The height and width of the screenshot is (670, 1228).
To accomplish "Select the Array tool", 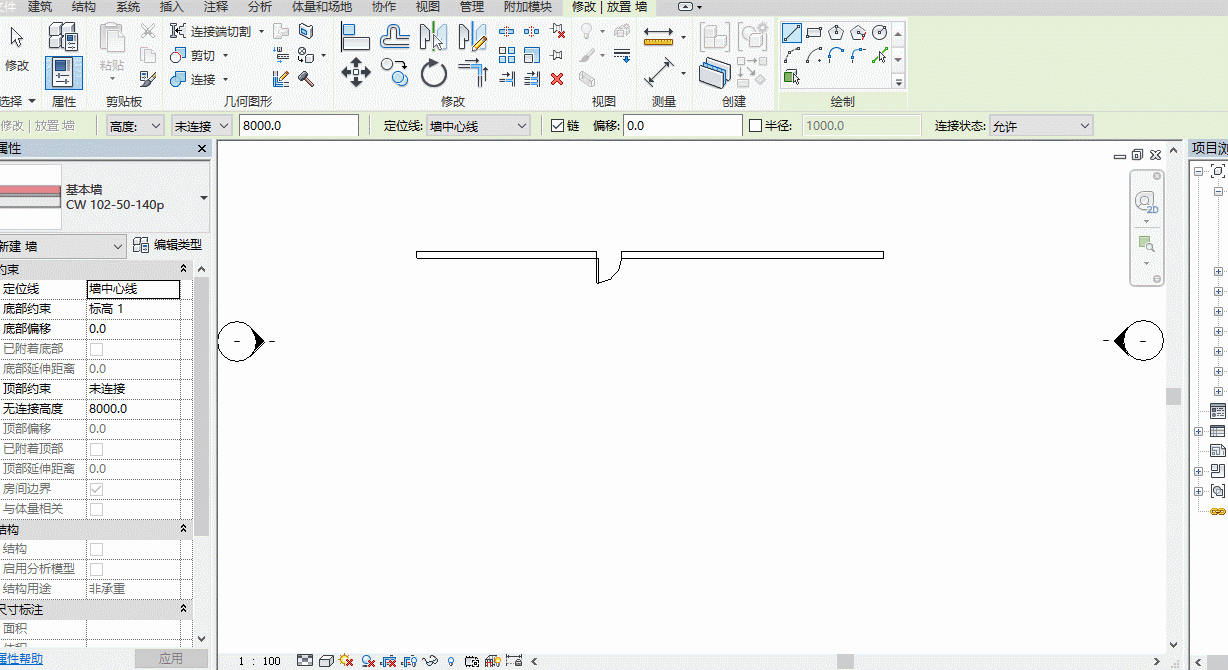I will (507, 55).
